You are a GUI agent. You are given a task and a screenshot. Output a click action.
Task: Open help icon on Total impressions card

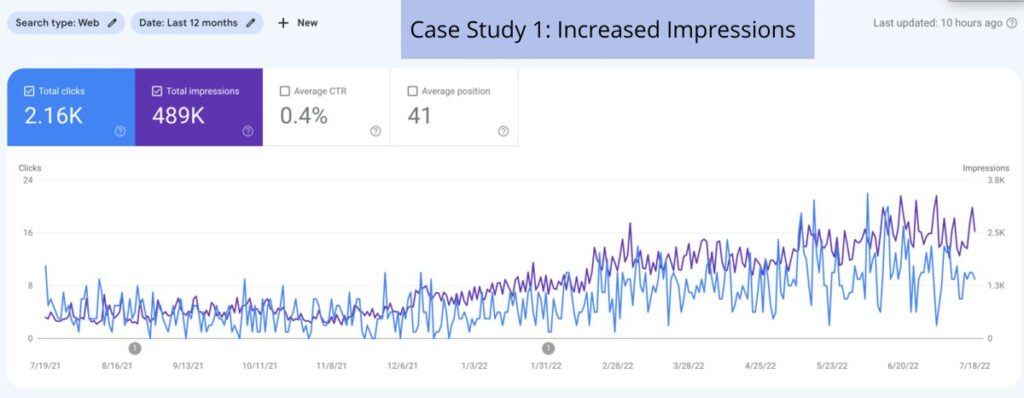tap(248, 131)
